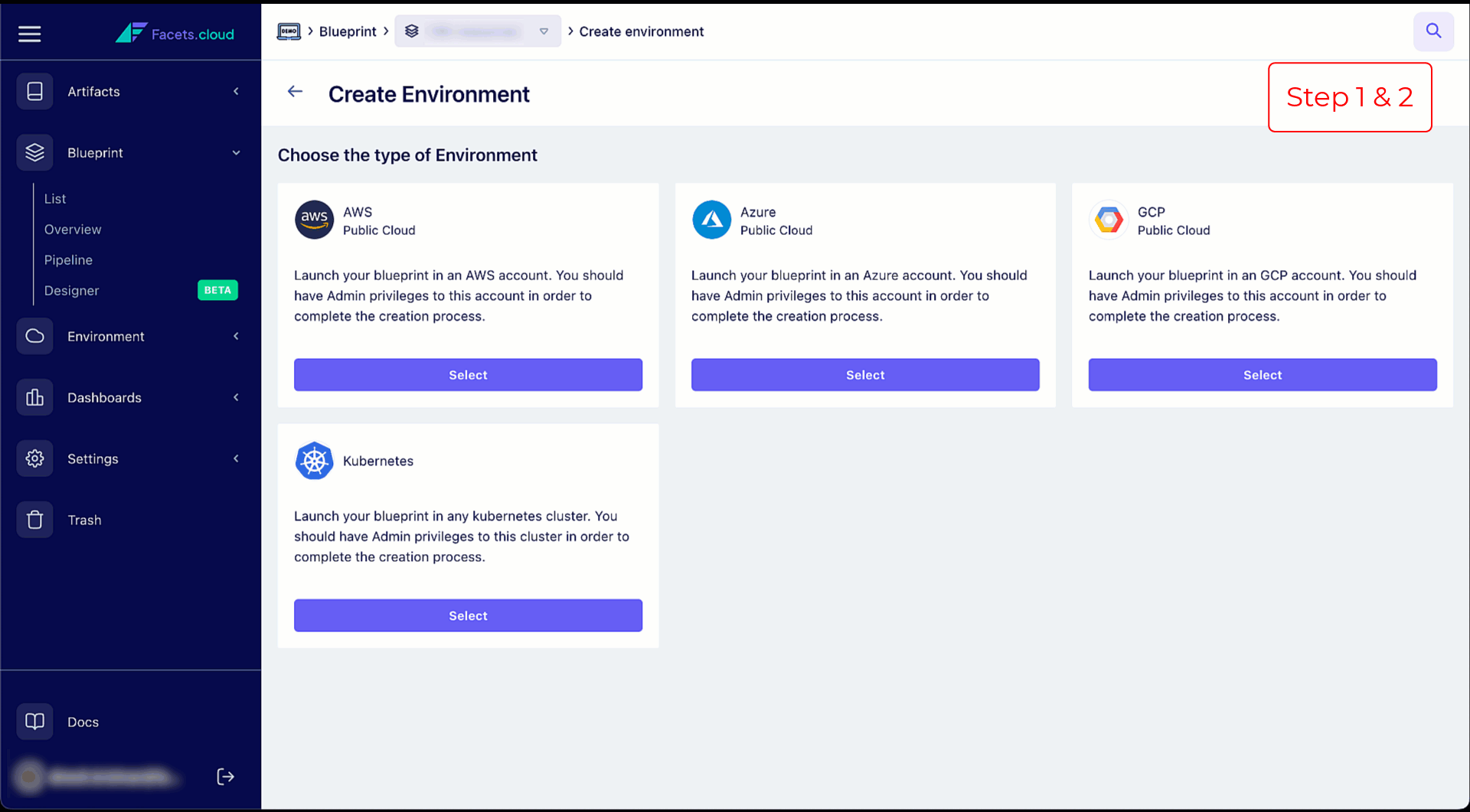Click the Trash bin icon

(x=34, y=520)
